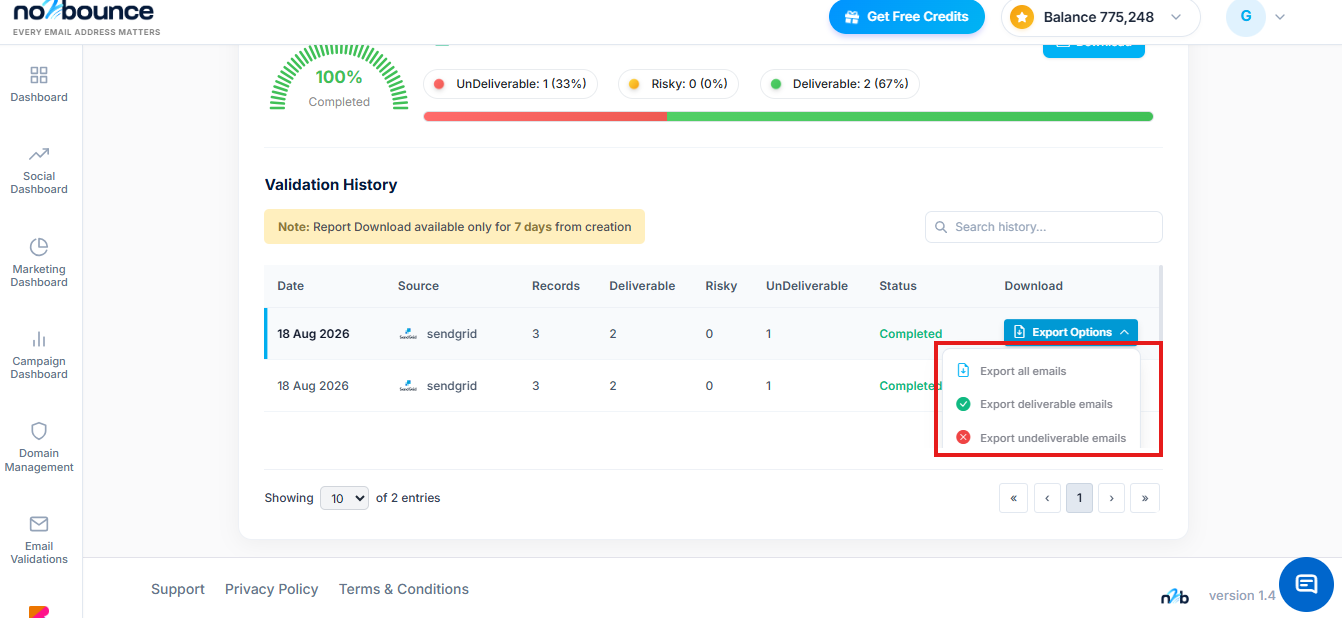Click the Deliverable: 2 (67%) badge

[x=840, y=84]
